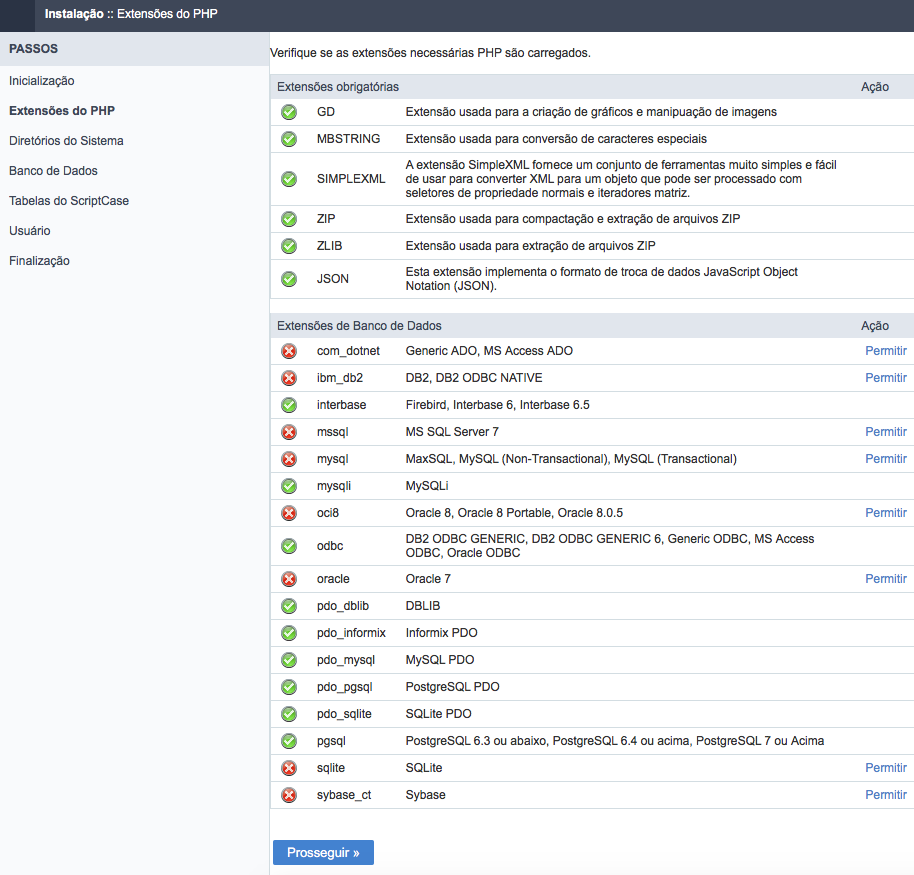Click the green check icon beside mysqli

point(289,486)
